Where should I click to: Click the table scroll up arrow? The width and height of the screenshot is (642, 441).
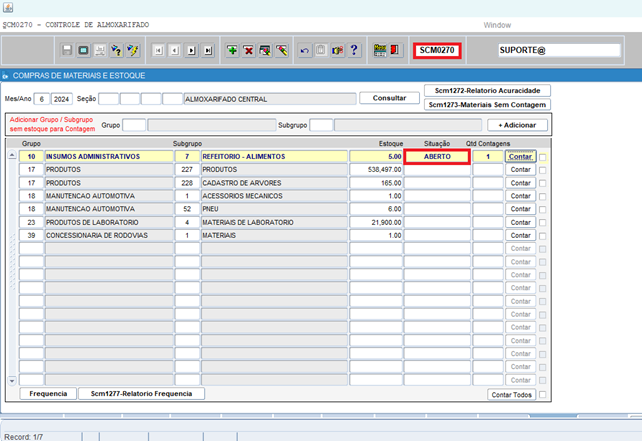coord(12,155)
